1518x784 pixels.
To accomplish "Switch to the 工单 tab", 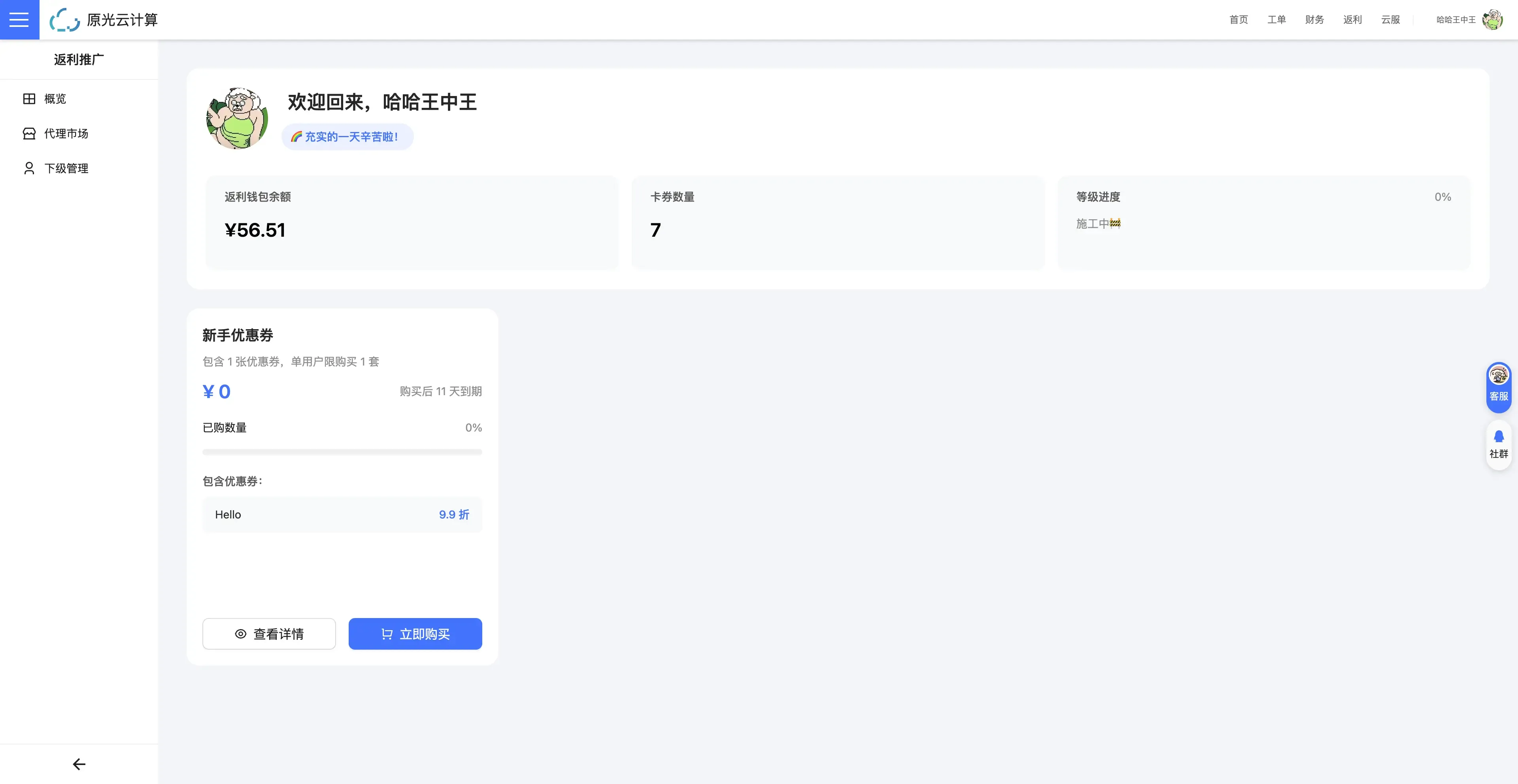I will [x=1276, y=19].
